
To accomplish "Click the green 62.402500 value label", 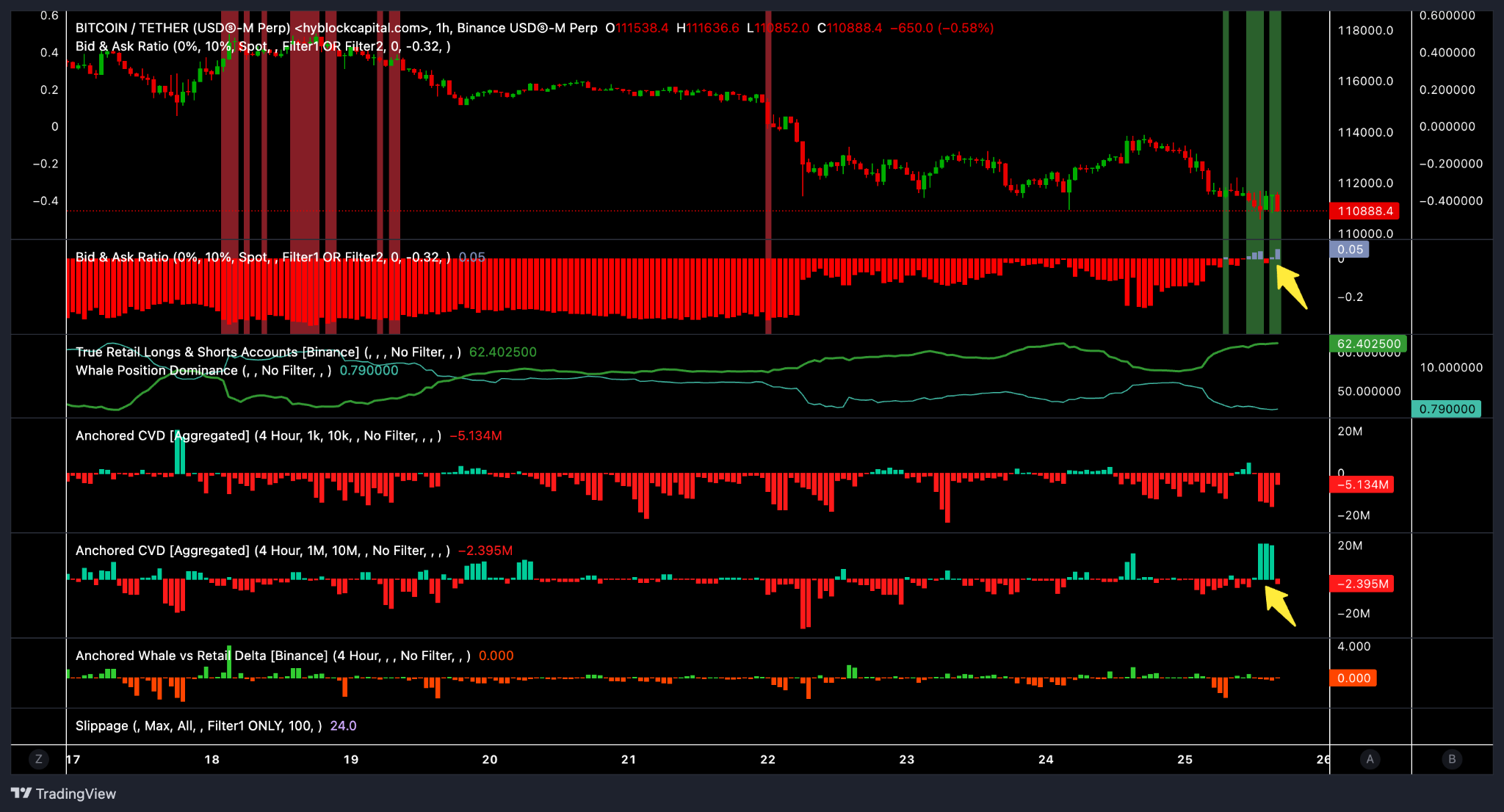I will pos(1367,343).
